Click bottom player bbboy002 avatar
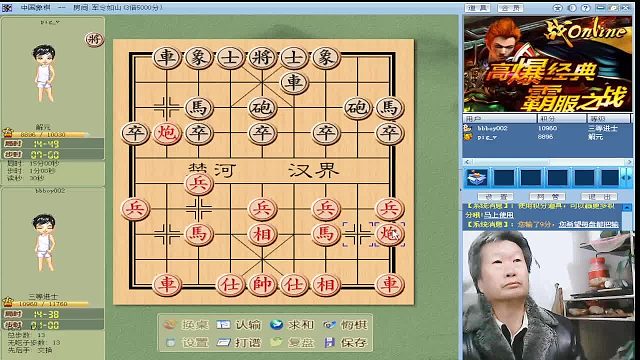Viewport: 640px width, 360px height. coord(44,242)
